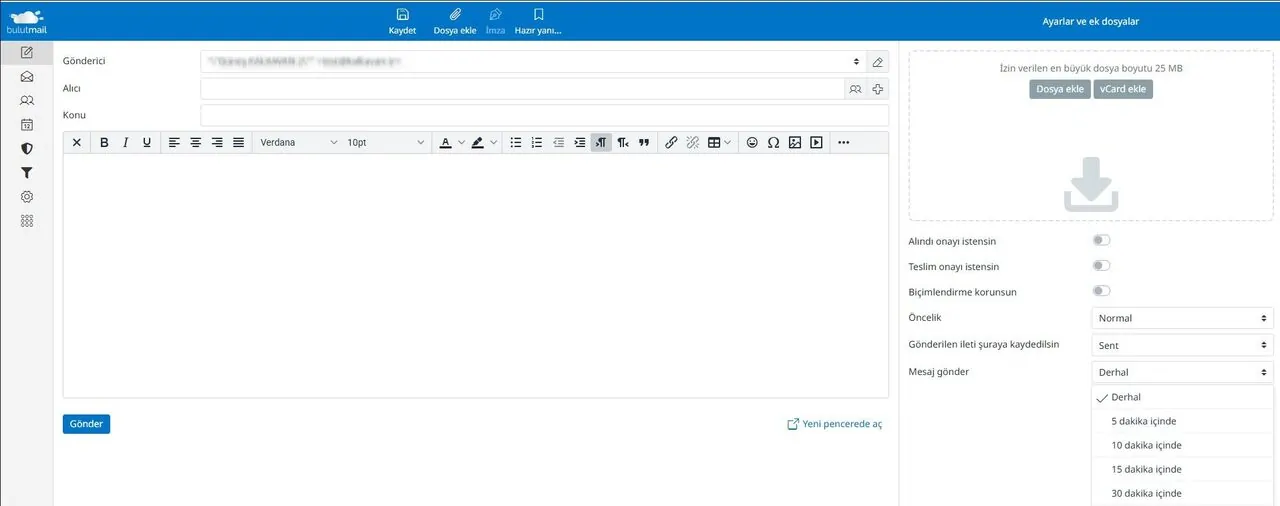This screenshot has height=506, width=1280.
Task: Edit sender identity pencil icon
Action: [878, 62]
